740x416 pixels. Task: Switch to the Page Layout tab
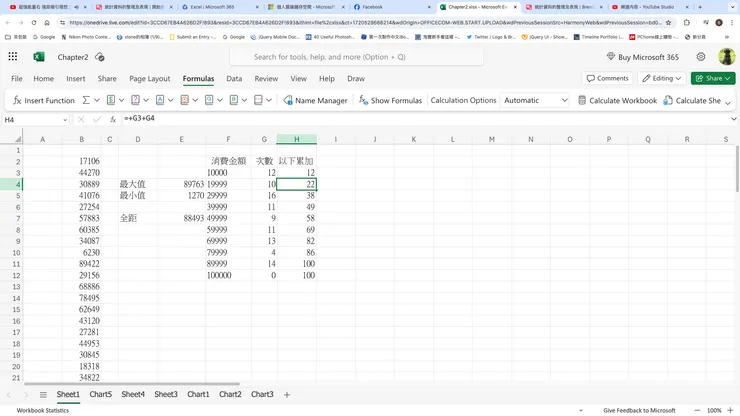(150, 78)
